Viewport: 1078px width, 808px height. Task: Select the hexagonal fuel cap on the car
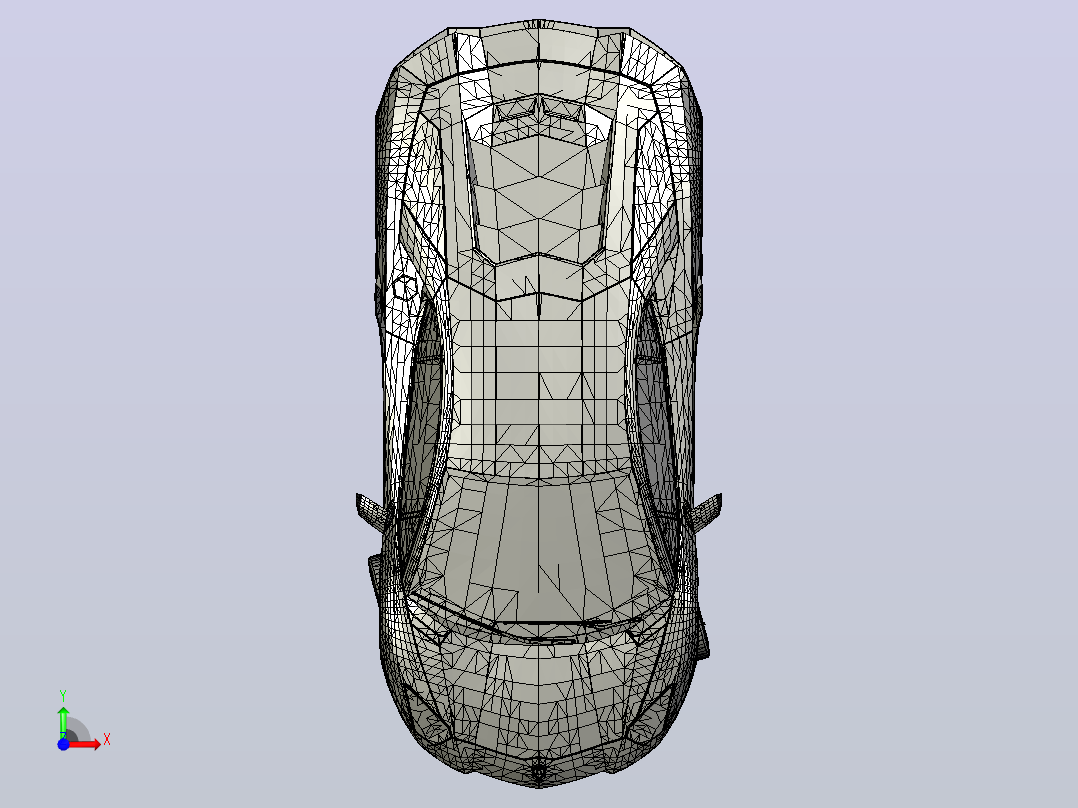click(405, 287)
